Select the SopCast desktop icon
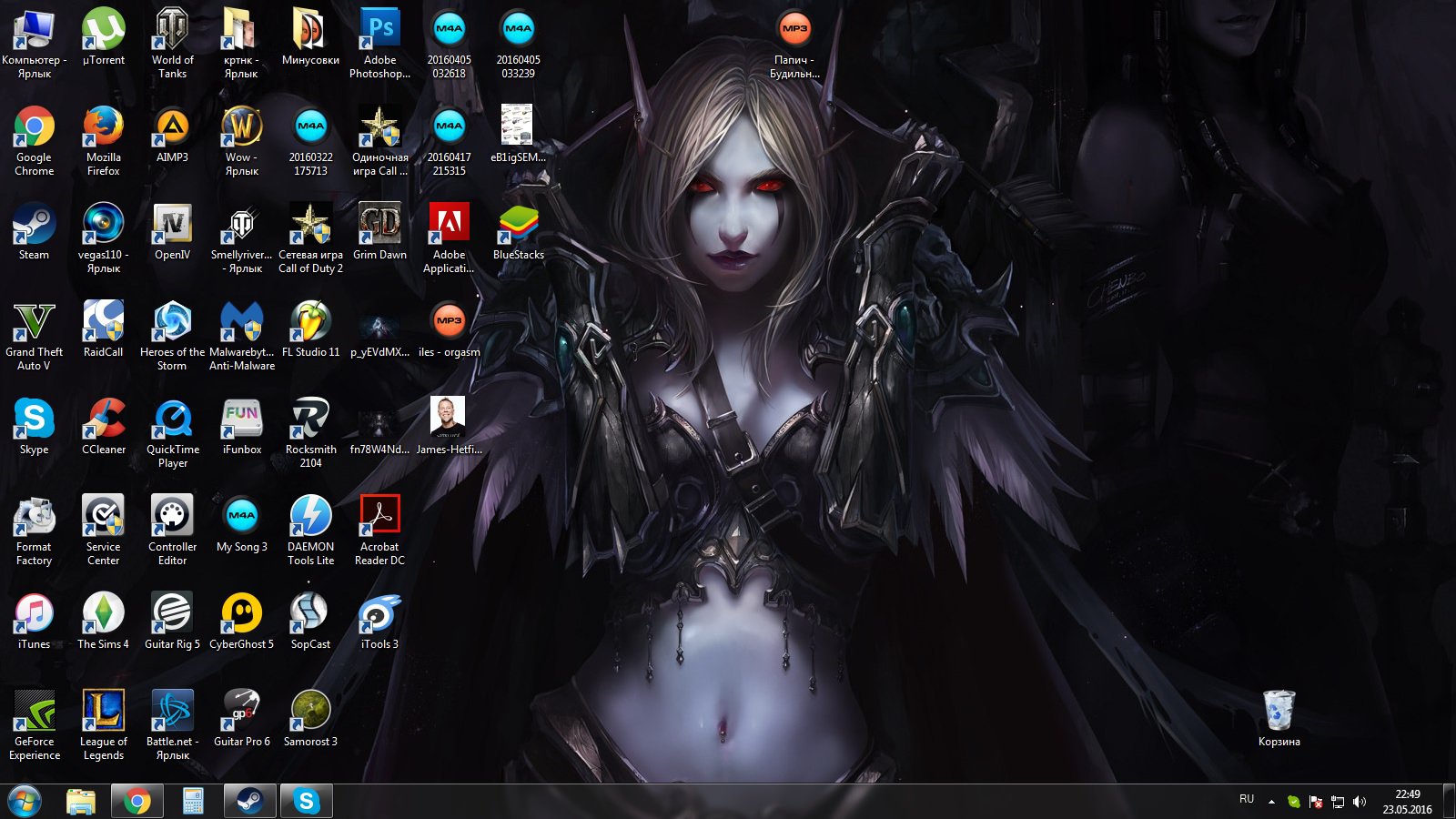 coord(310,613)
